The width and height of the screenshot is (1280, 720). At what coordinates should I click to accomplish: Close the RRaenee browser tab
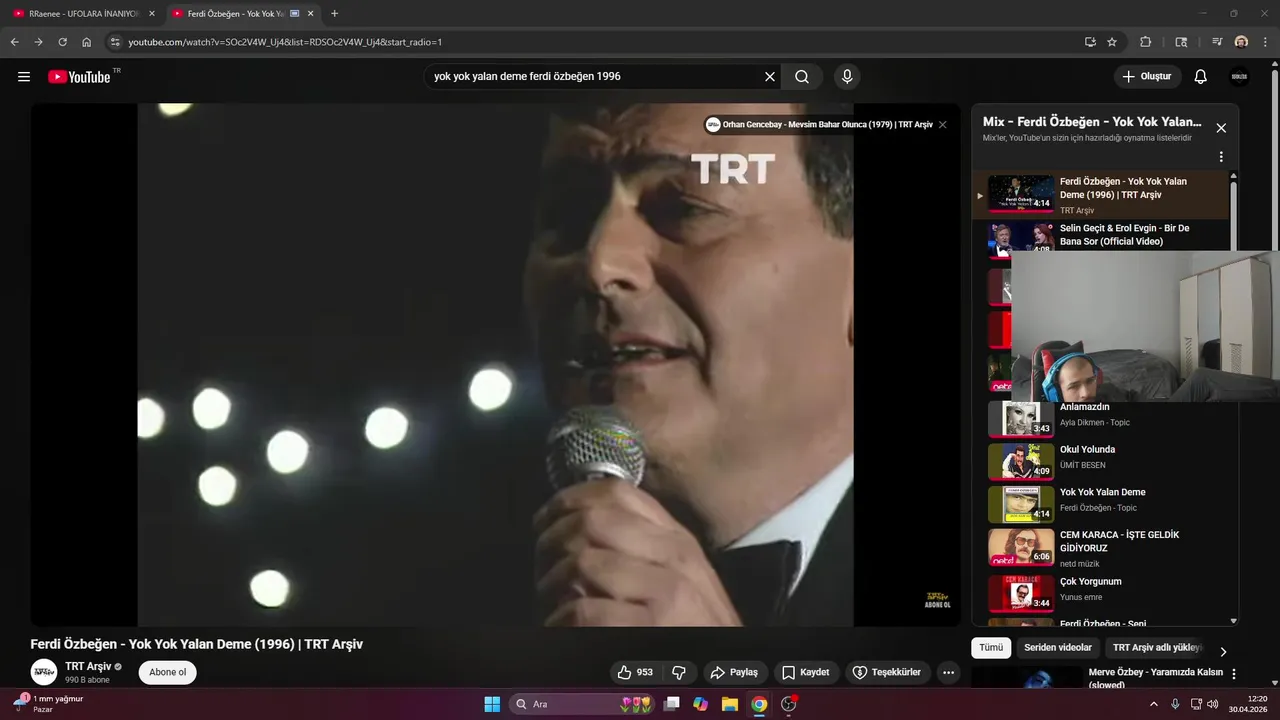(152, 14)
